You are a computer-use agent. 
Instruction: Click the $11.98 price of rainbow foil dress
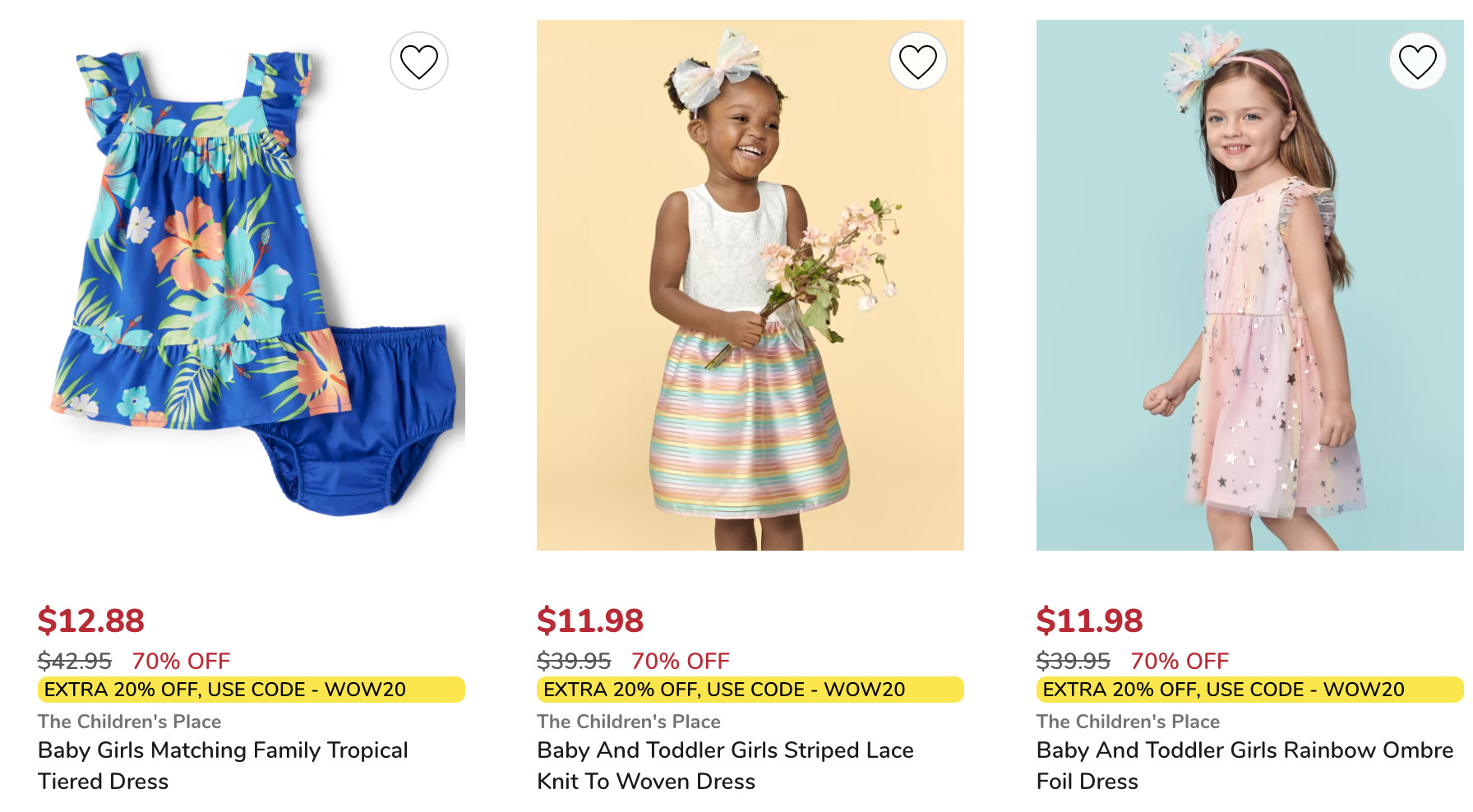1089,621
